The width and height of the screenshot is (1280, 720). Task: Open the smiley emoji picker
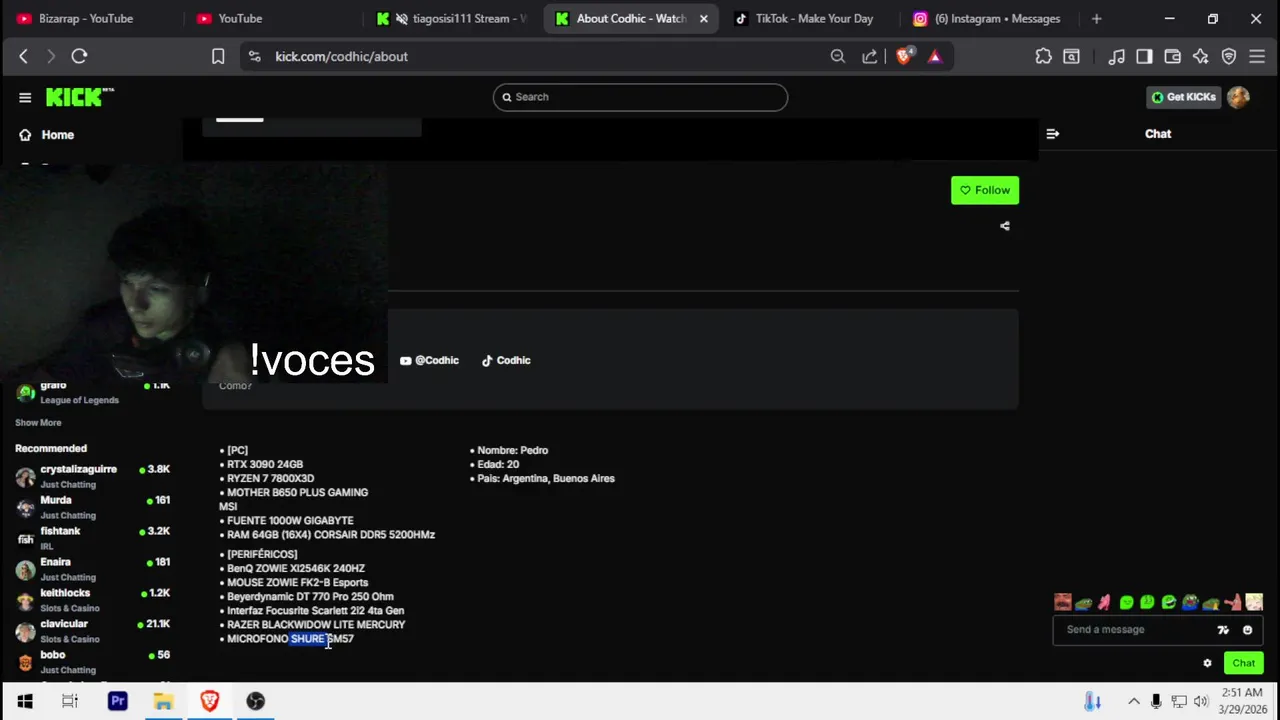[x=1247, y=630]
